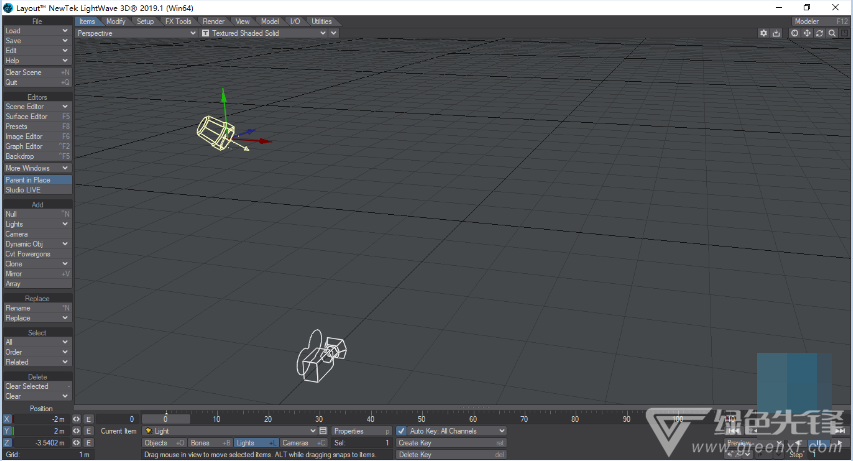
Task: Click the green Y-axis move handle
Action: [224, 95]
